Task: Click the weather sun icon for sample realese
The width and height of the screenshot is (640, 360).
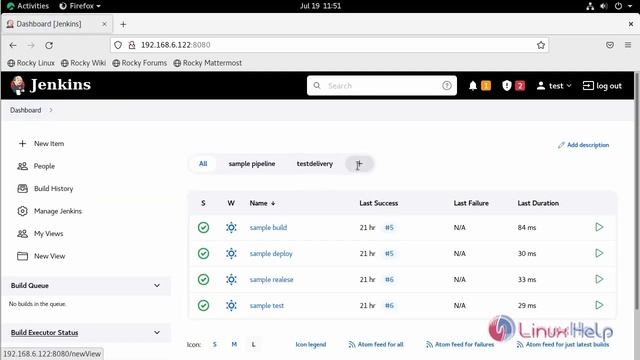Action: [231, 280]
